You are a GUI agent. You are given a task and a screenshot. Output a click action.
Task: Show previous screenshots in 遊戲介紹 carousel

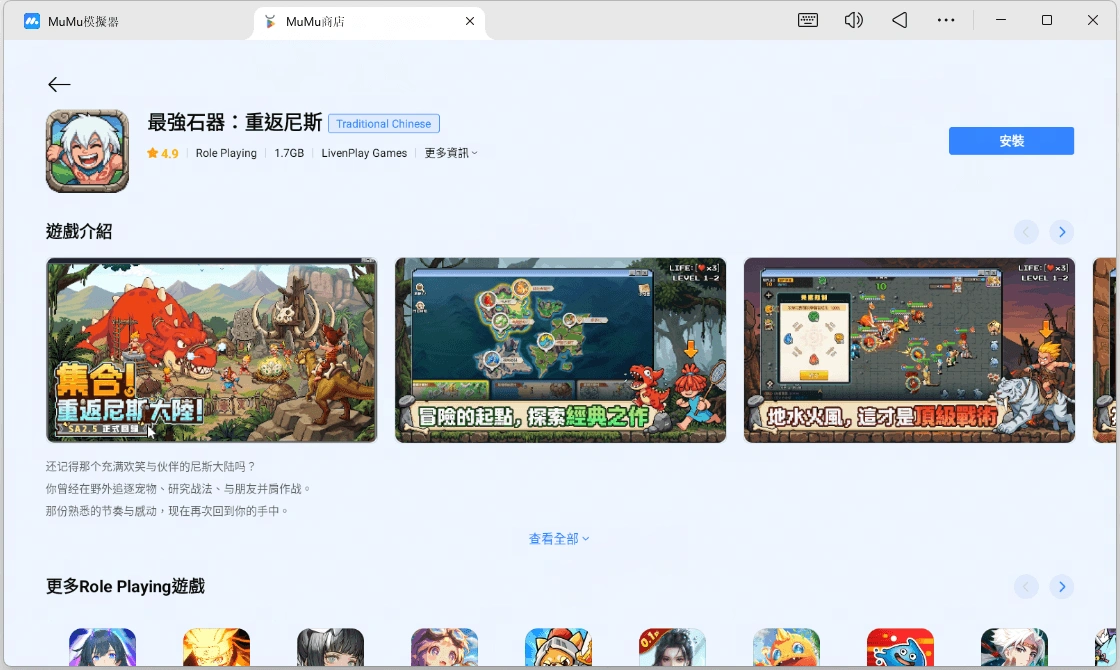1026,231
